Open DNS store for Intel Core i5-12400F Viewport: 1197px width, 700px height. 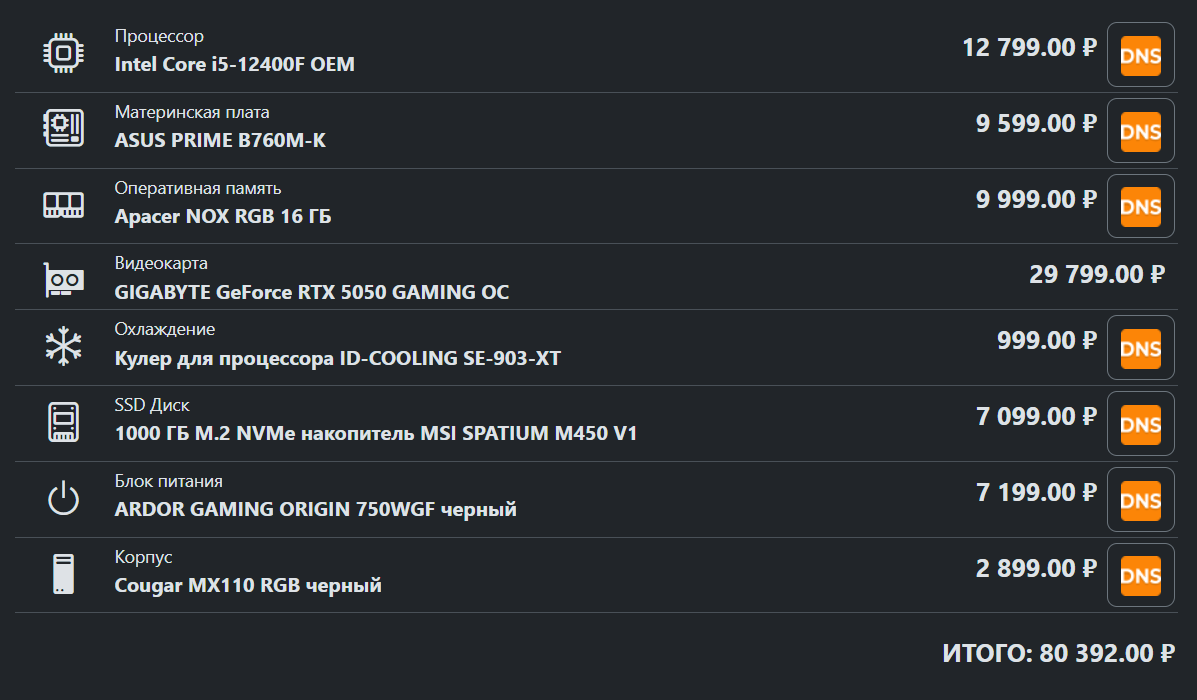click(1141, 55)
